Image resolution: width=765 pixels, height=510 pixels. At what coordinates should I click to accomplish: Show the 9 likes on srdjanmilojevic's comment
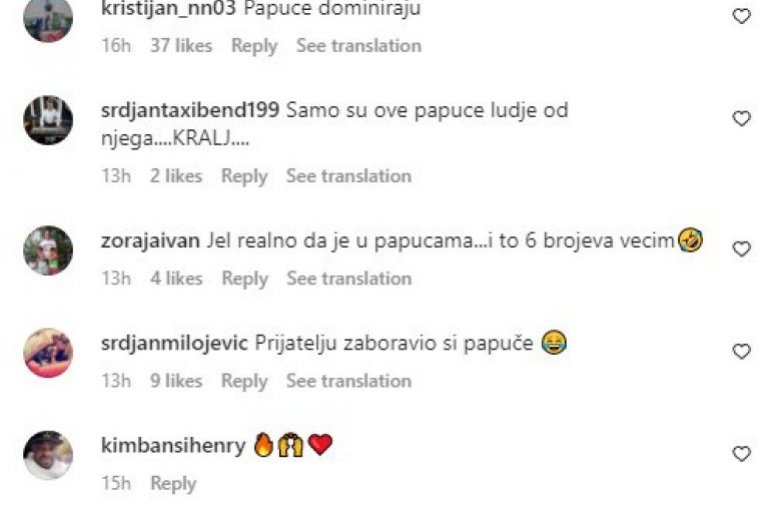(x=176, y=381)
